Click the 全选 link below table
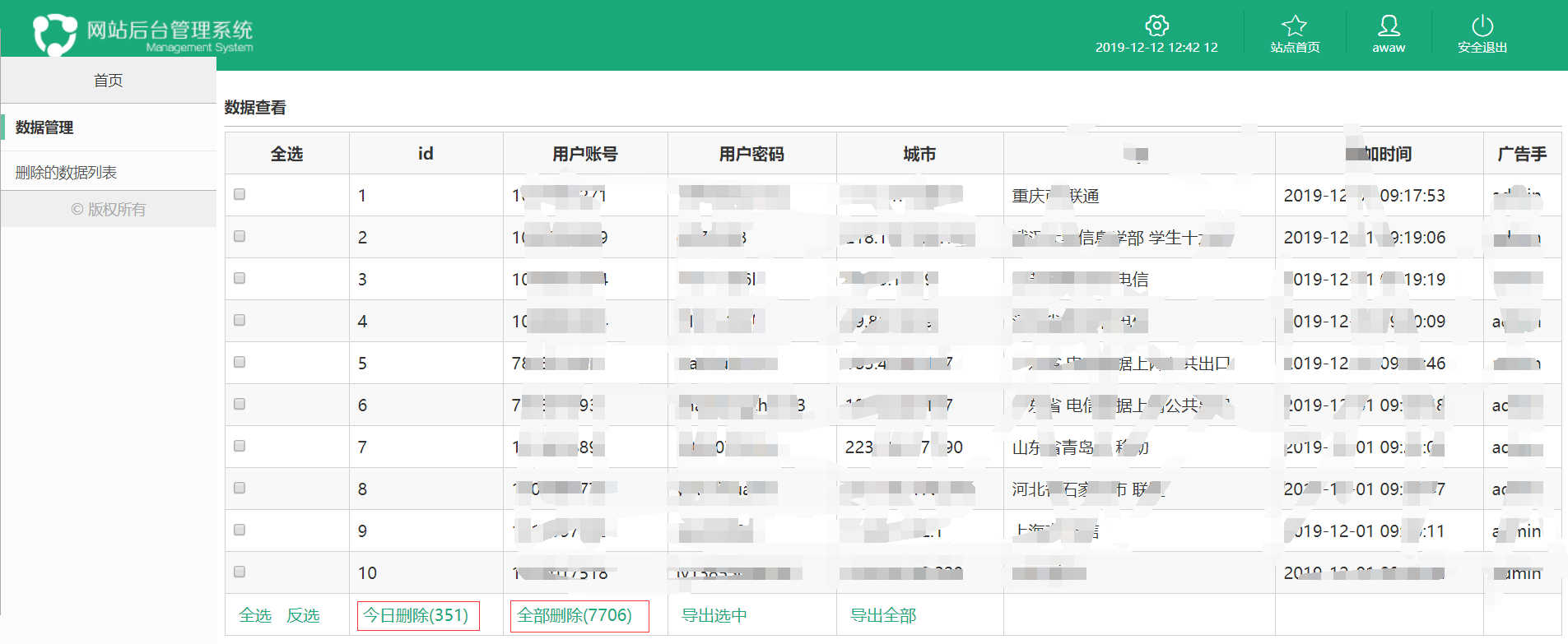This screenshot has height=644, width=1568. 255,615
